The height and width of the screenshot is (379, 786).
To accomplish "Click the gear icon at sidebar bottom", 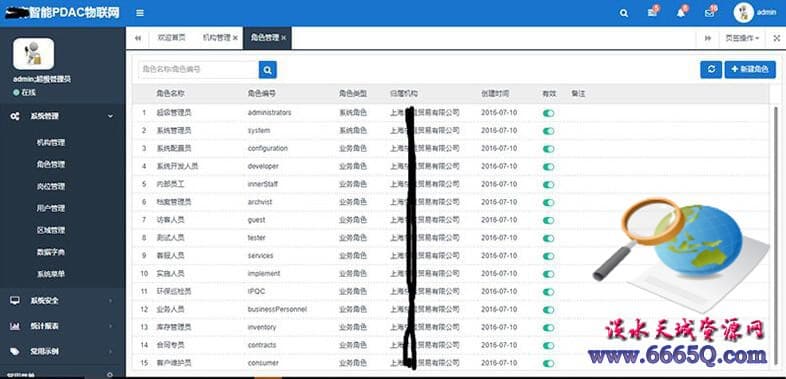I will click(110, 374).
